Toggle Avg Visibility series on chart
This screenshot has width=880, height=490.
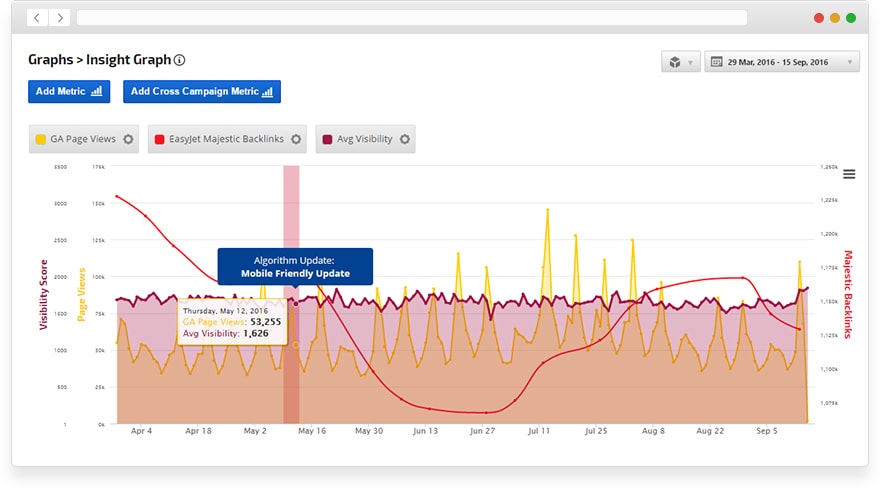tap(358, 139)
